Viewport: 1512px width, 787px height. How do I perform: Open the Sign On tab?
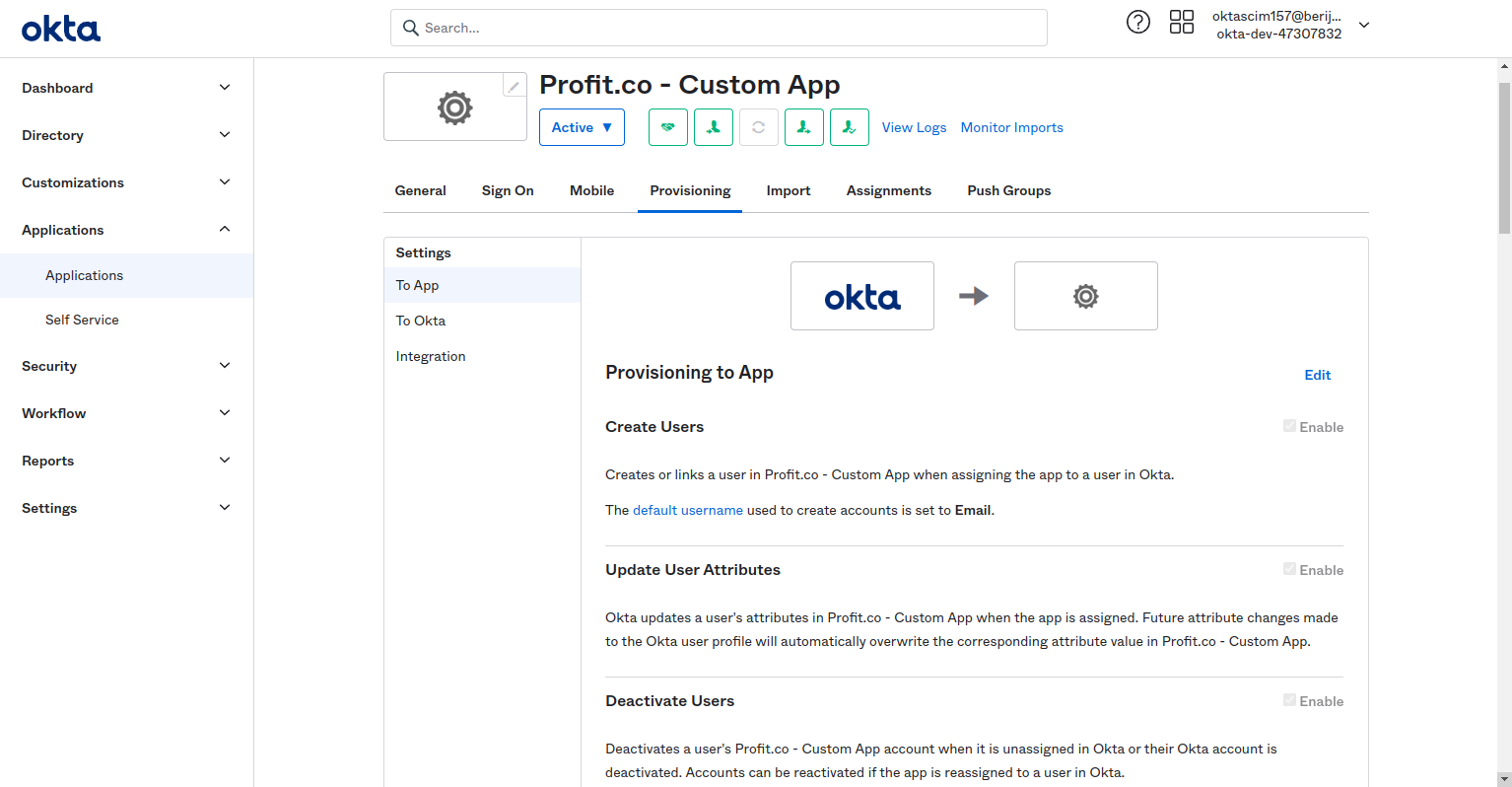point(508,190)
